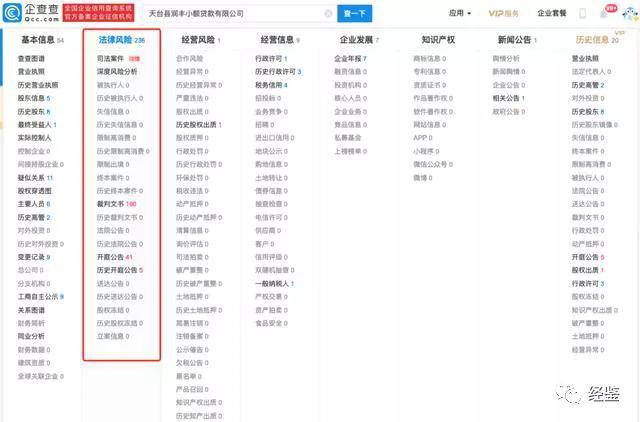The image size is (640, 422).
Task: Open 合作风险 under 经营风险
Action: tap(189, 58)
